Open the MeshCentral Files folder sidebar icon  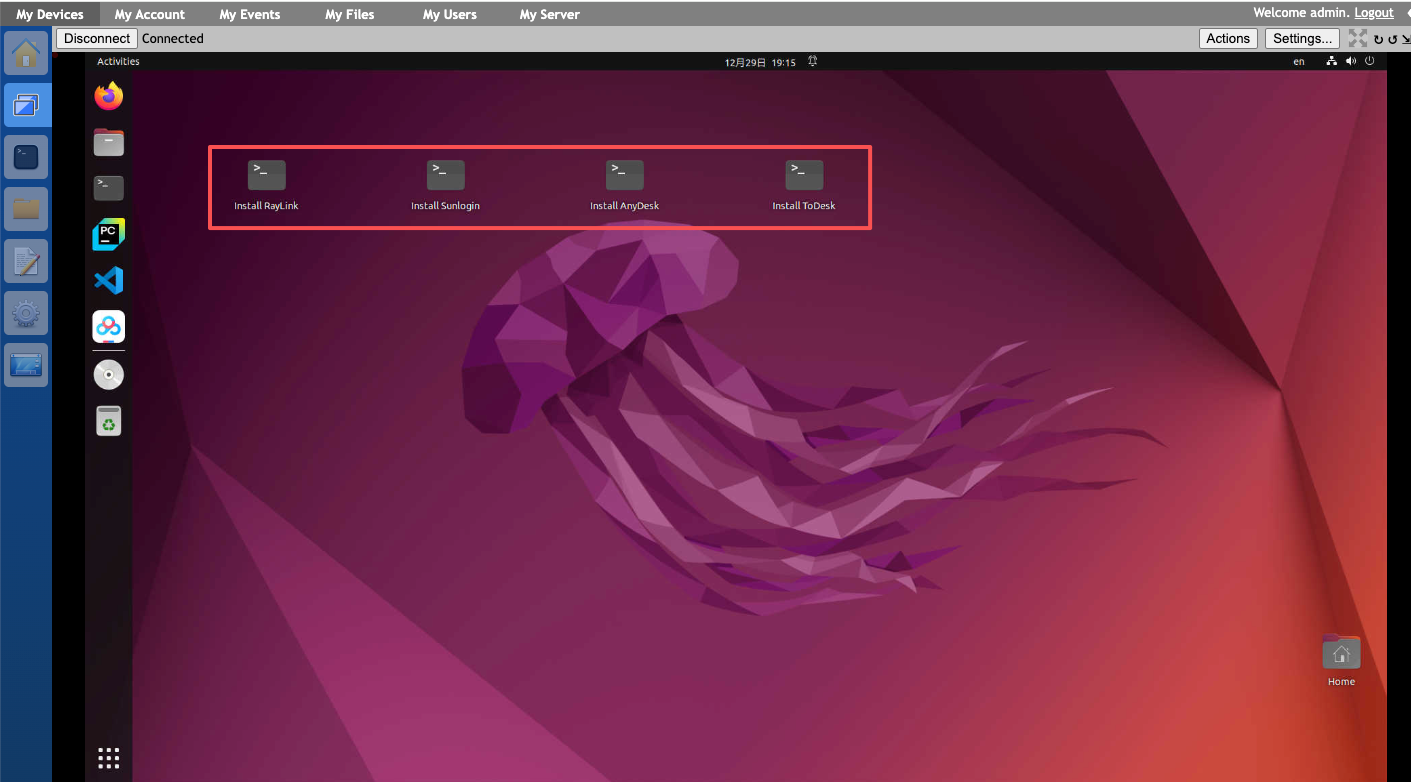tap(26, 209)
